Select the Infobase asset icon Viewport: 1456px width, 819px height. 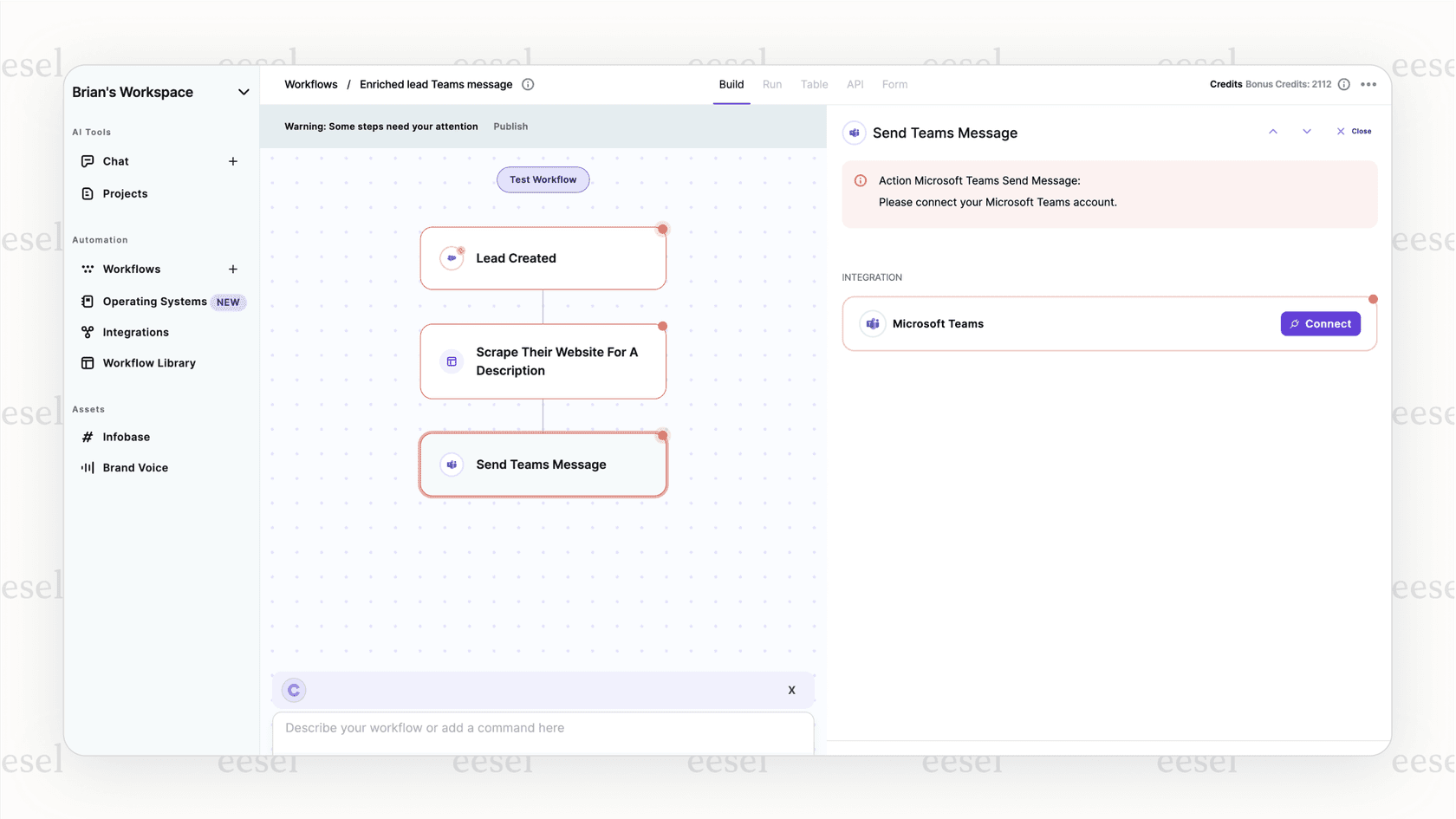[88, 437]
